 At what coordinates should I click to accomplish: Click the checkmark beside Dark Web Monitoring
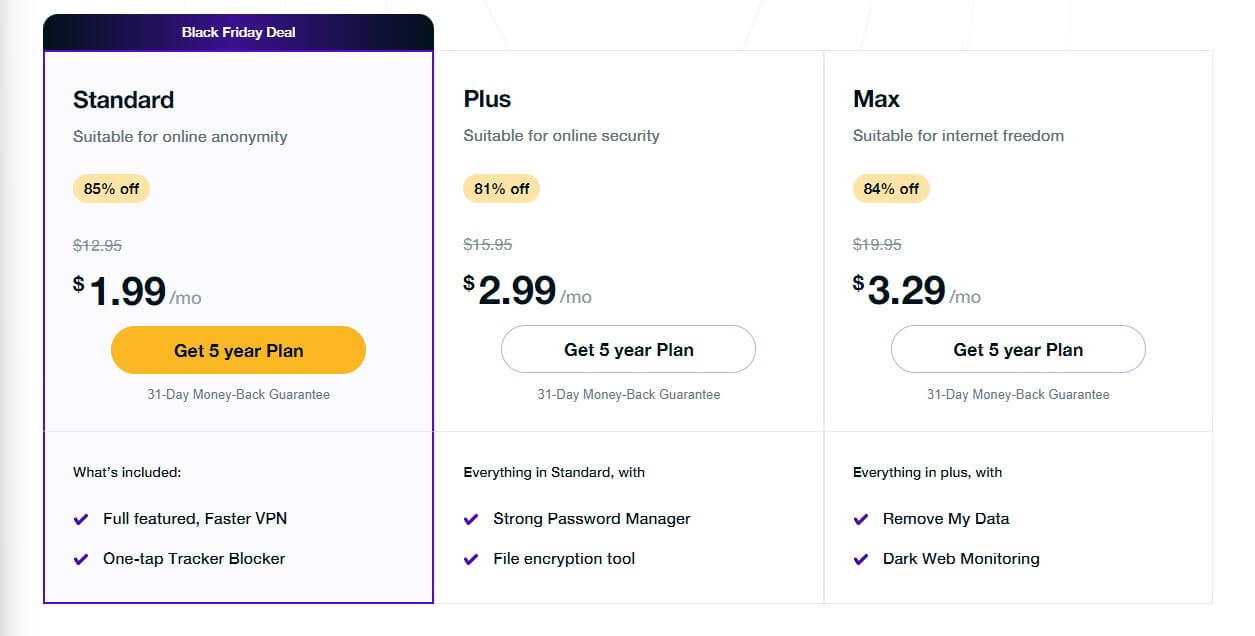click(861, 558)
